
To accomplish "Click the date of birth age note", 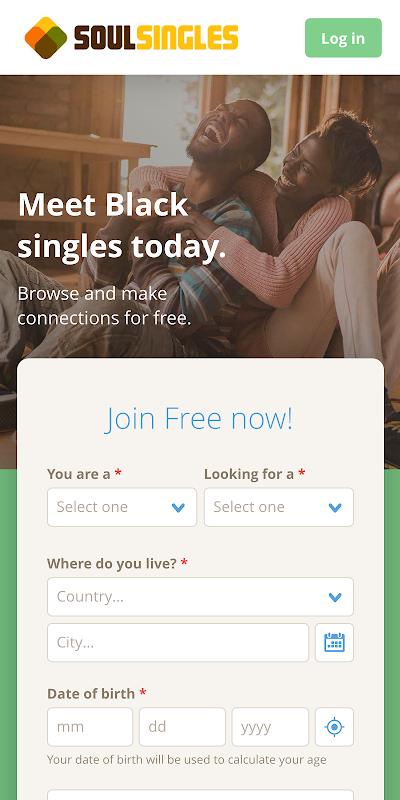I will pos(186,760).
